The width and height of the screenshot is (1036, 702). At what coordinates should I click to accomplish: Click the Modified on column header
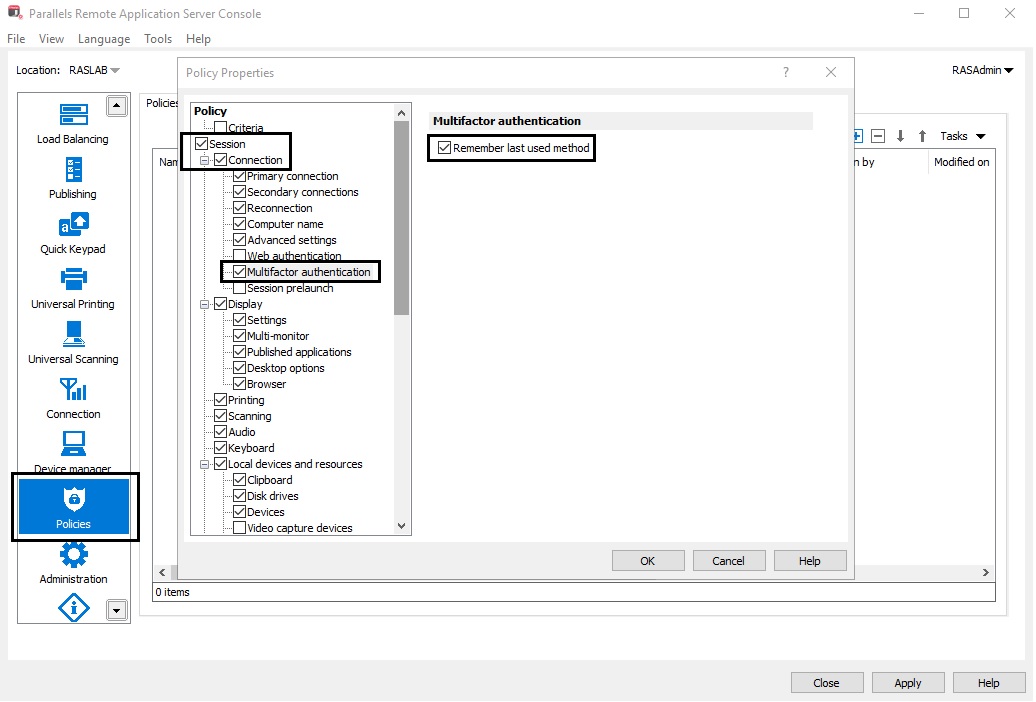(961, 162)
